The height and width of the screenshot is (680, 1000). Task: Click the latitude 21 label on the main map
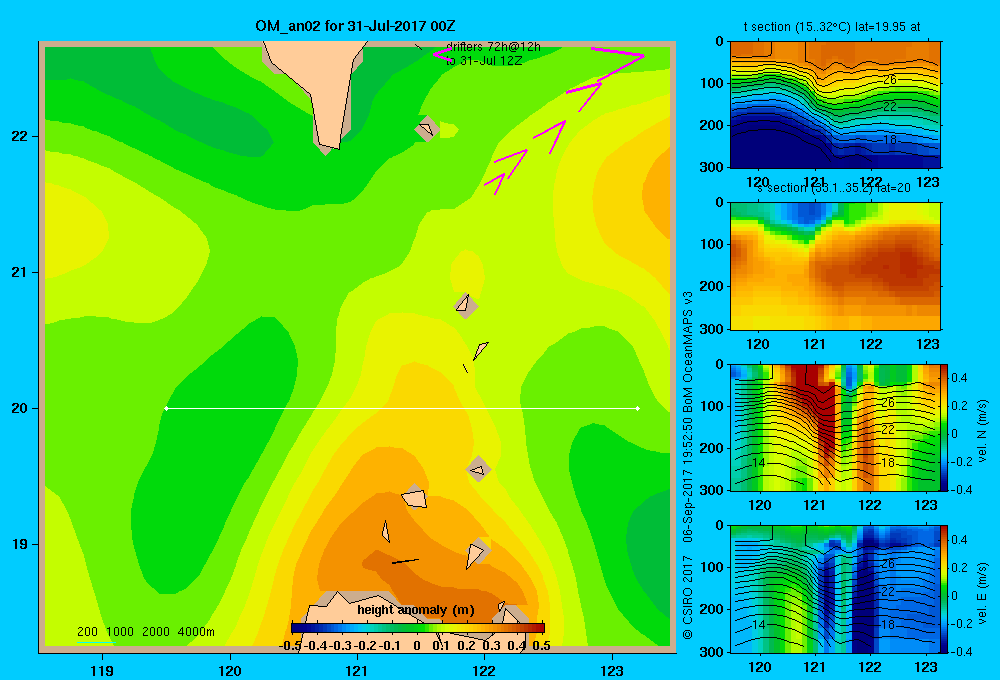point(20,272)
